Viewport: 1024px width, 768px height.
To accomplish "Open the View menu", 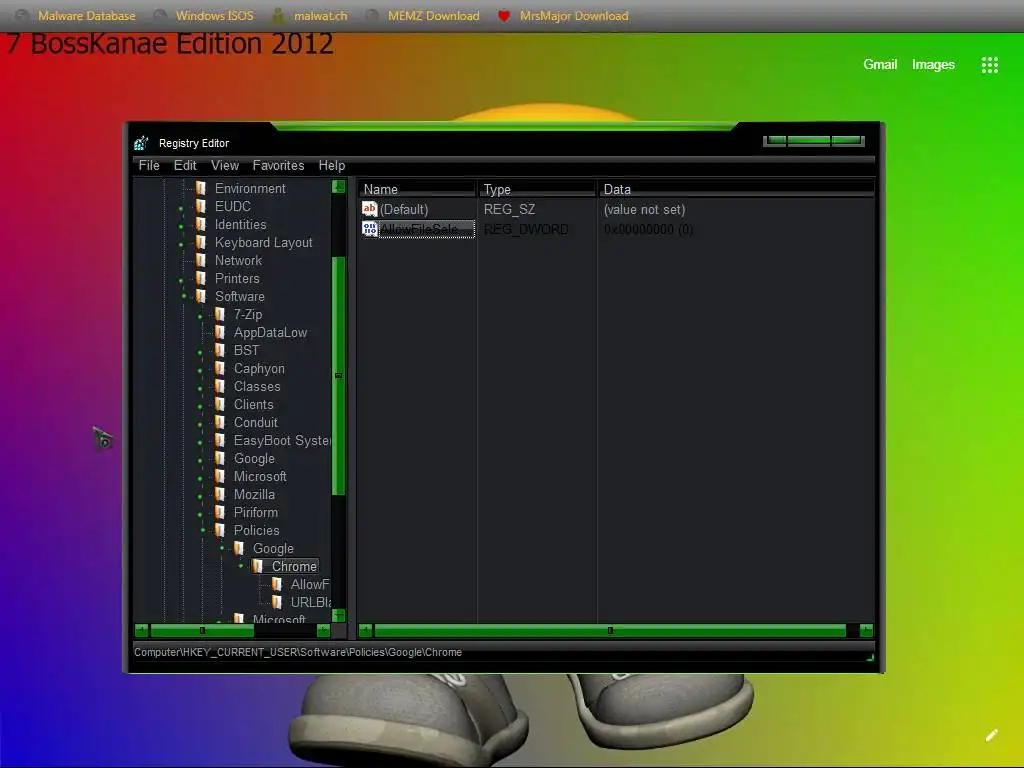I will tap(225, 166).
